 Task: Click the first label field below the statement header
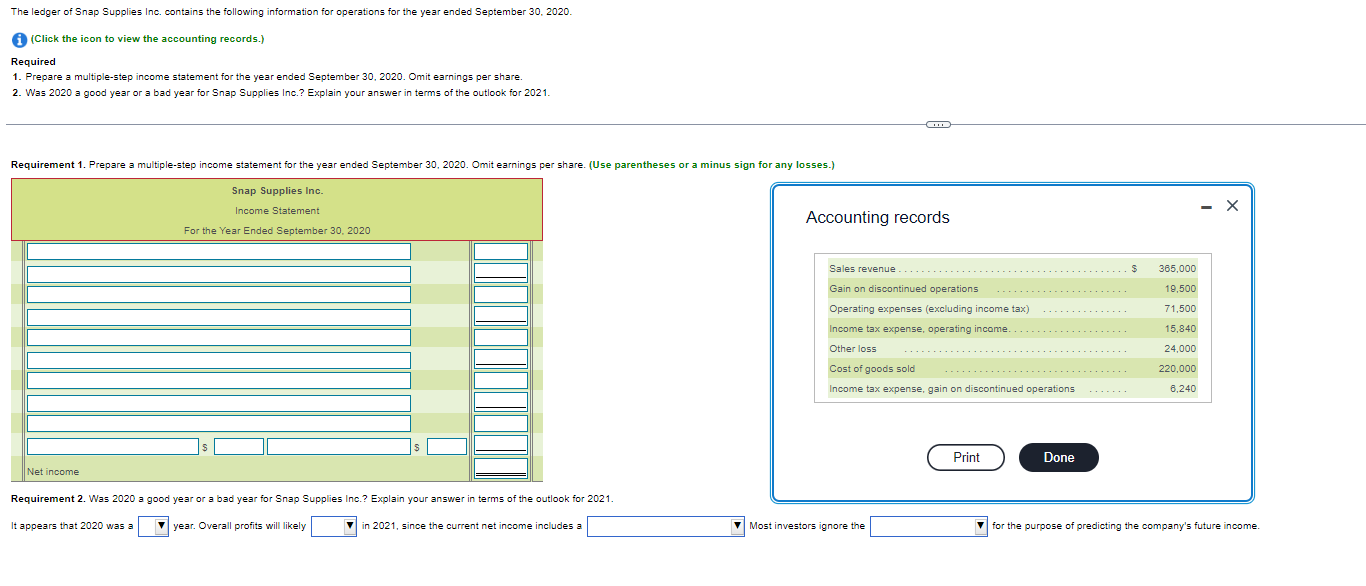219,252
